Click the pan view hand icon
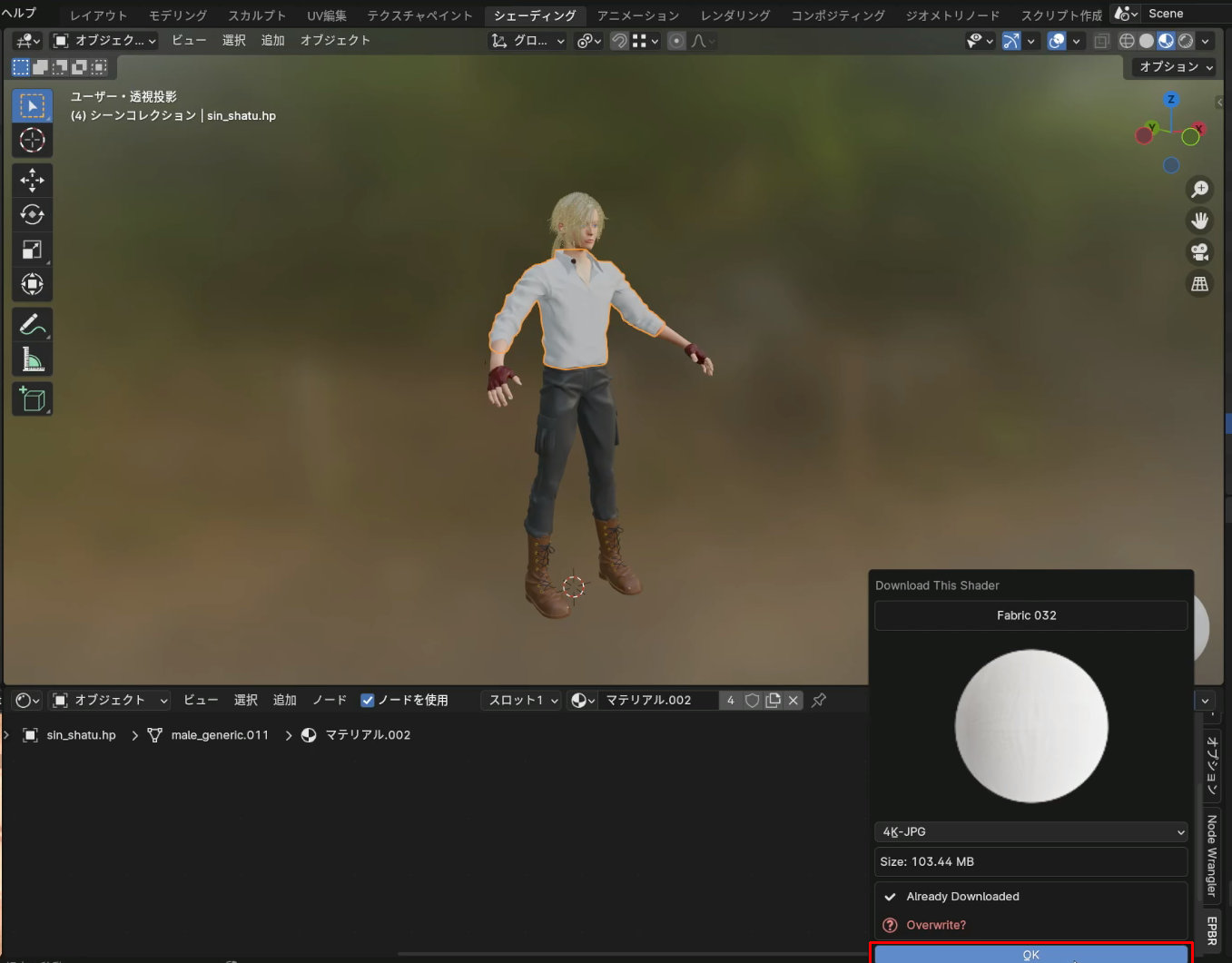Image resolution: width=1232 pixels, height=963 pixels. click(x=1200, y=221)
